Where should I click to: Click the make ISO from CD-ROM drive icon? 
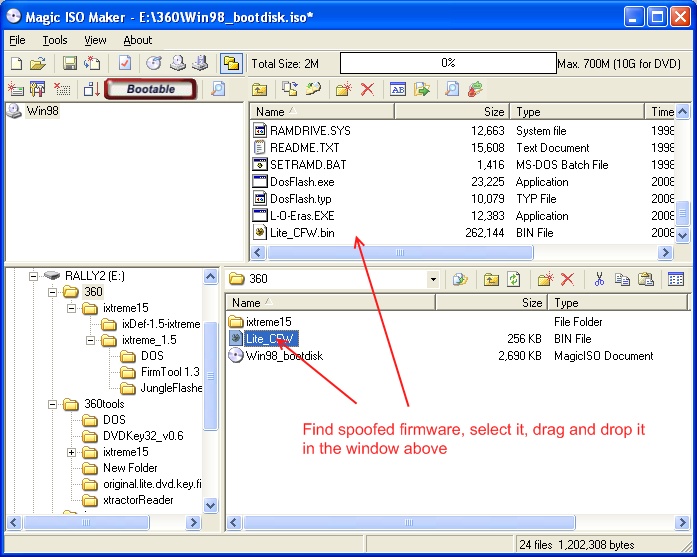(178, 64)
